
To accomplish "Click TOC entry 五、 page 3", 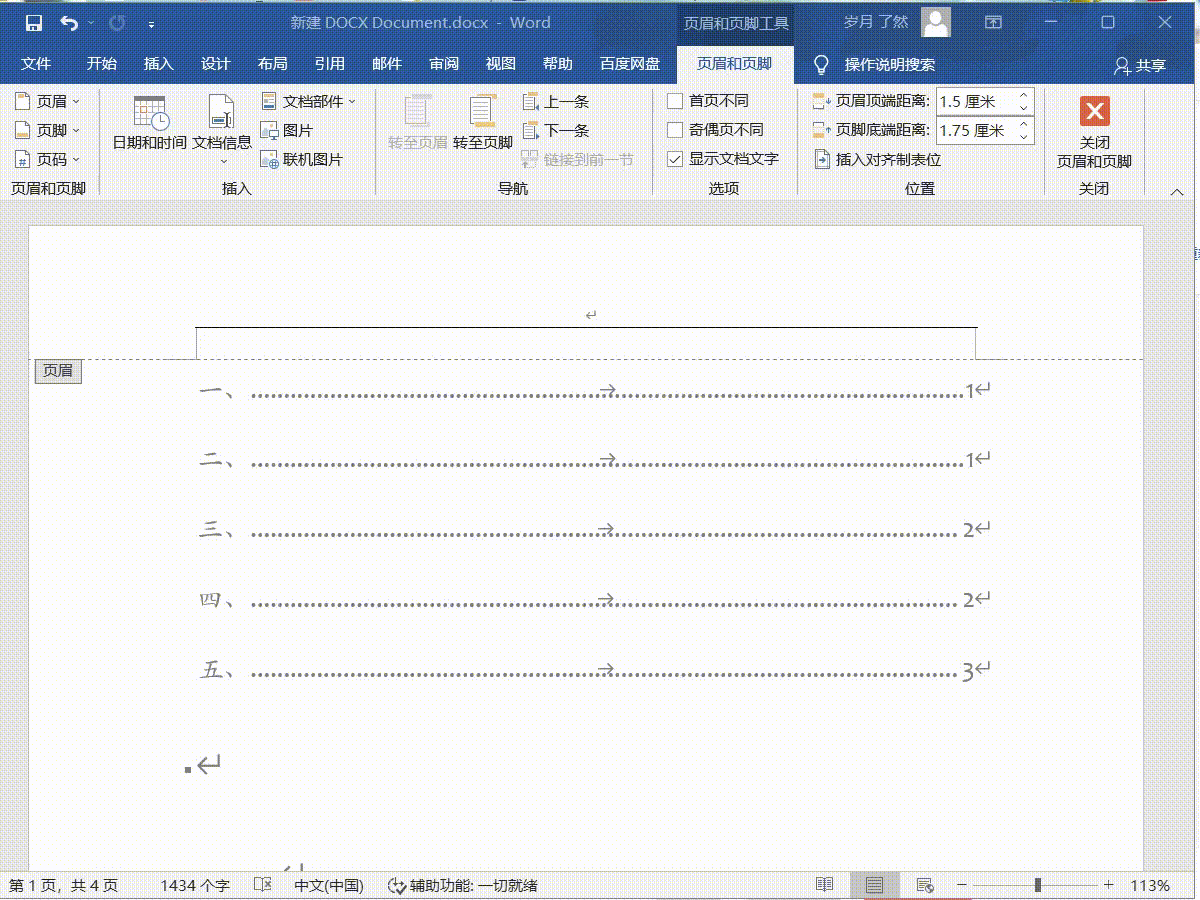I will click(x=595, y=670).
